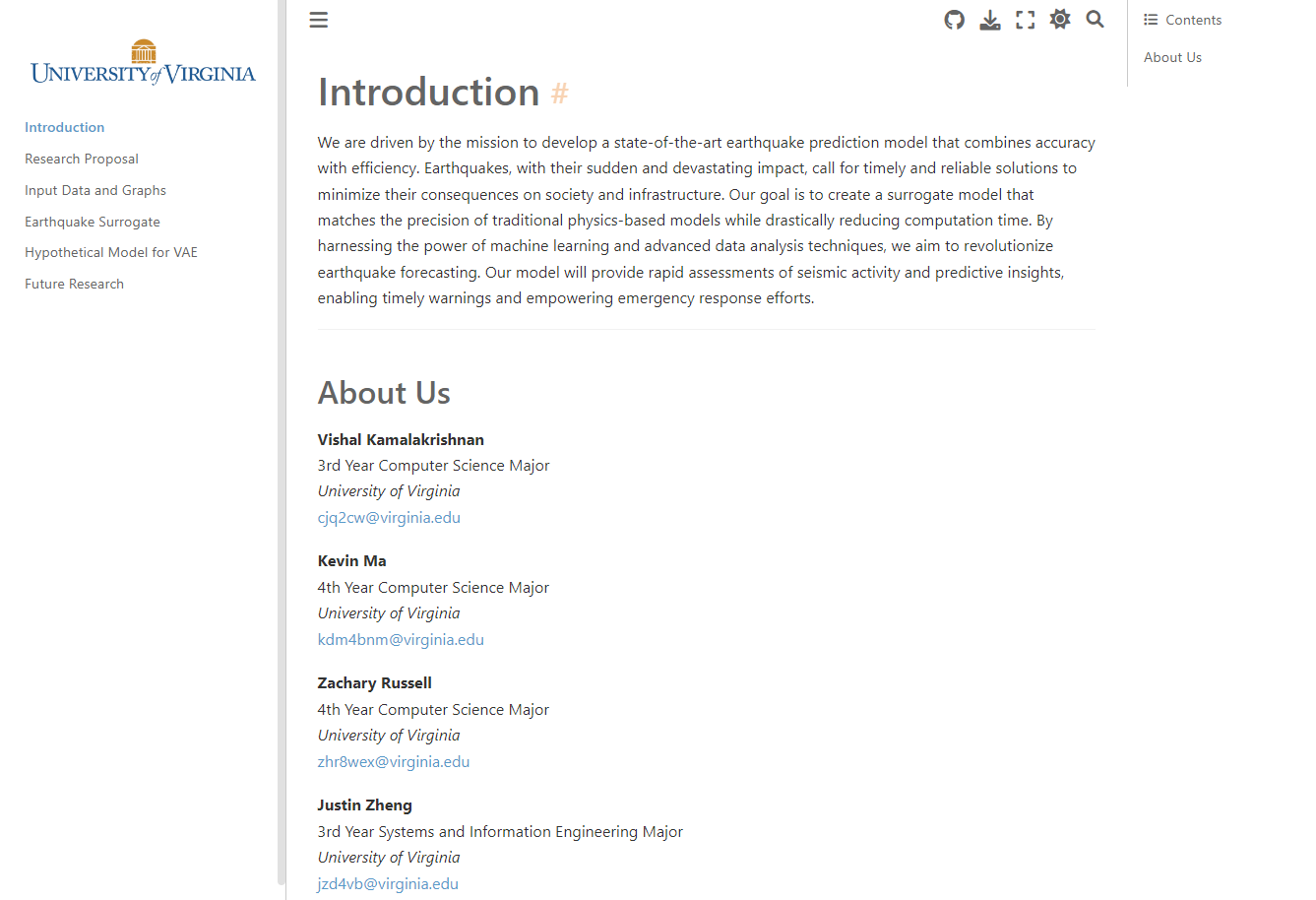
Task: Click the sidebar vertical scrollbar
Action: point(282,443)
